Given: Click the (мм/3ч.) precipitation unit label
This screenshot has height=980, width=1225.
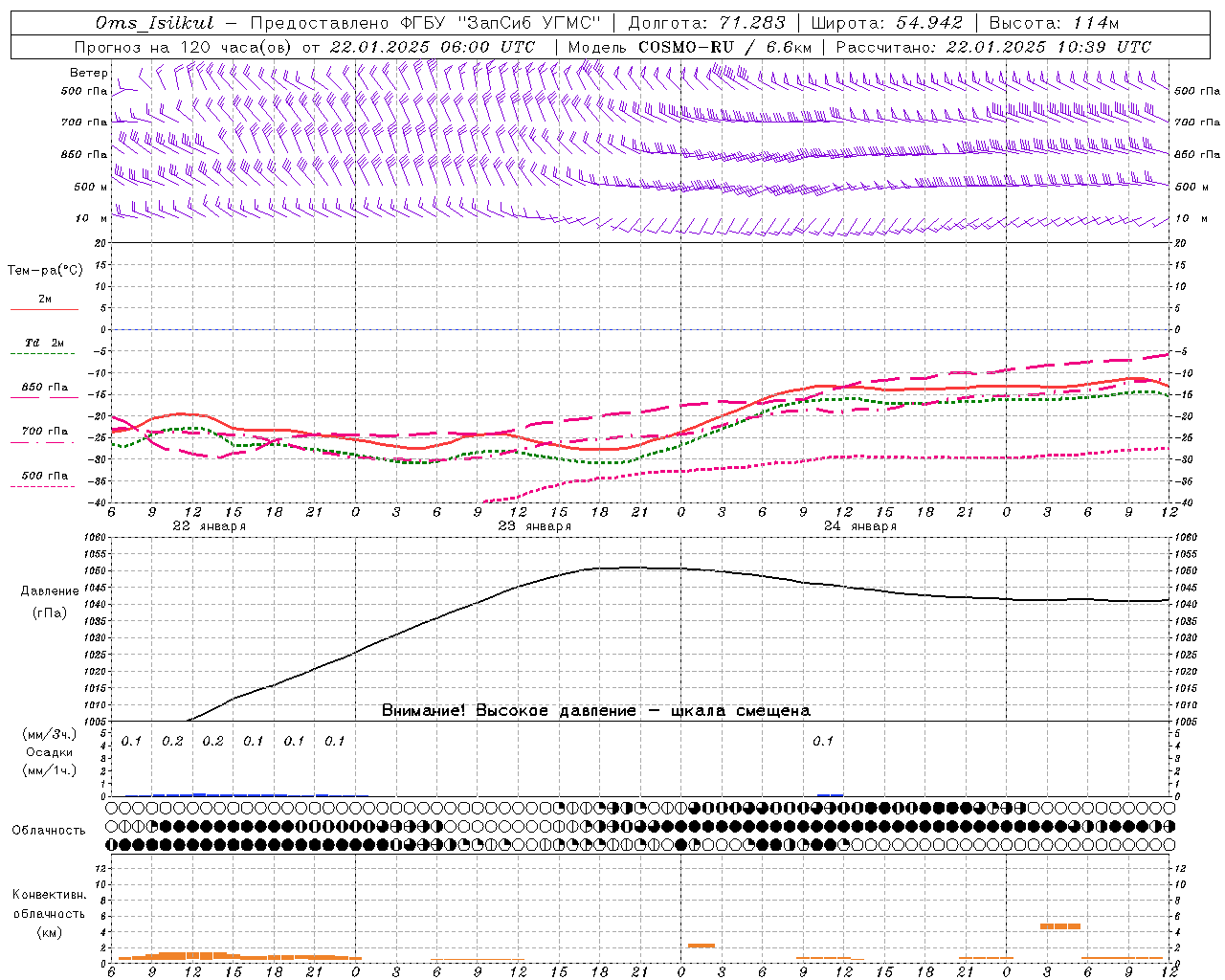Looking at the screenshot, I should click(49, 735).
